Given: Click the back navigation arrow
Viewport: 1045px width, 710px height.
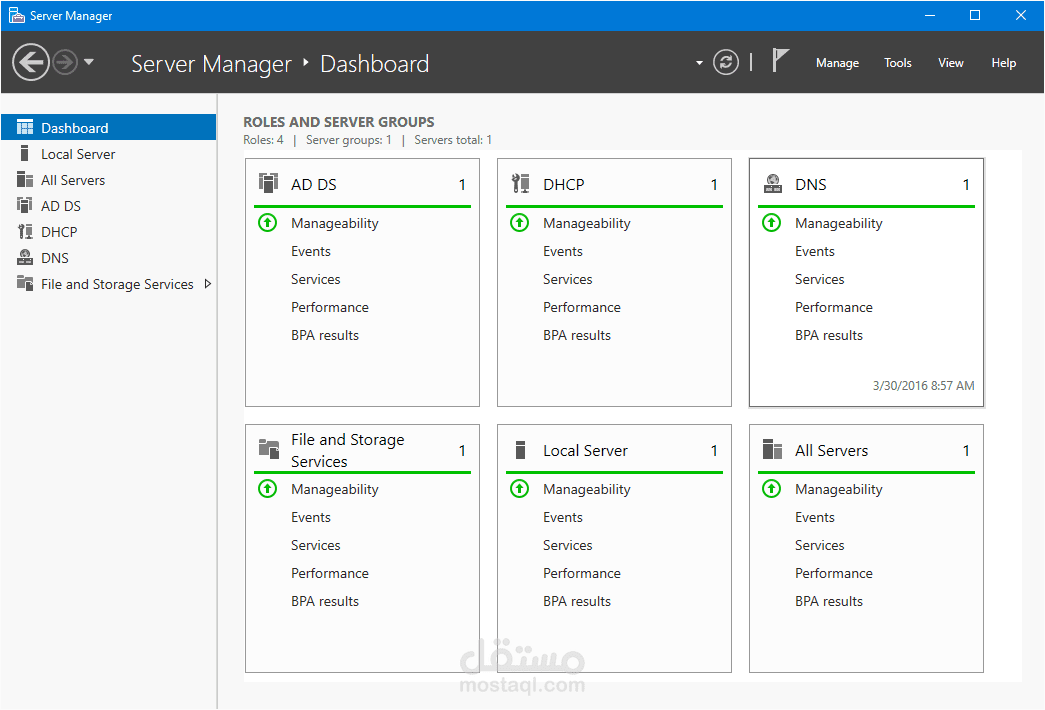Looking at the screenshot, I should coord(30,62).
